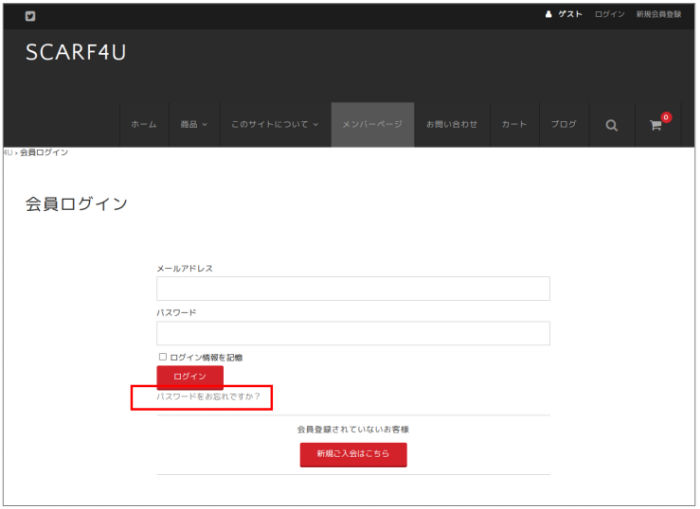Click the 会員ログイン page heading
Screen dimensions: 700x509
pyautogui.click(x=76, y=204)
